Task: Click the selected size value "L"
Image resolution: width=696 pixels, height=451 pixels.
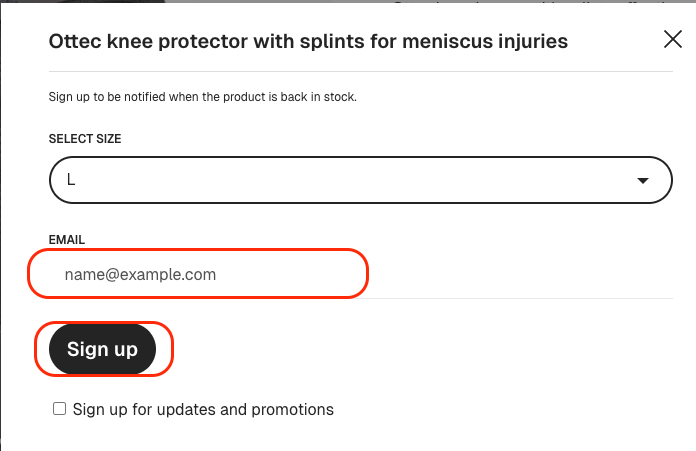Action: pos(72,181)
